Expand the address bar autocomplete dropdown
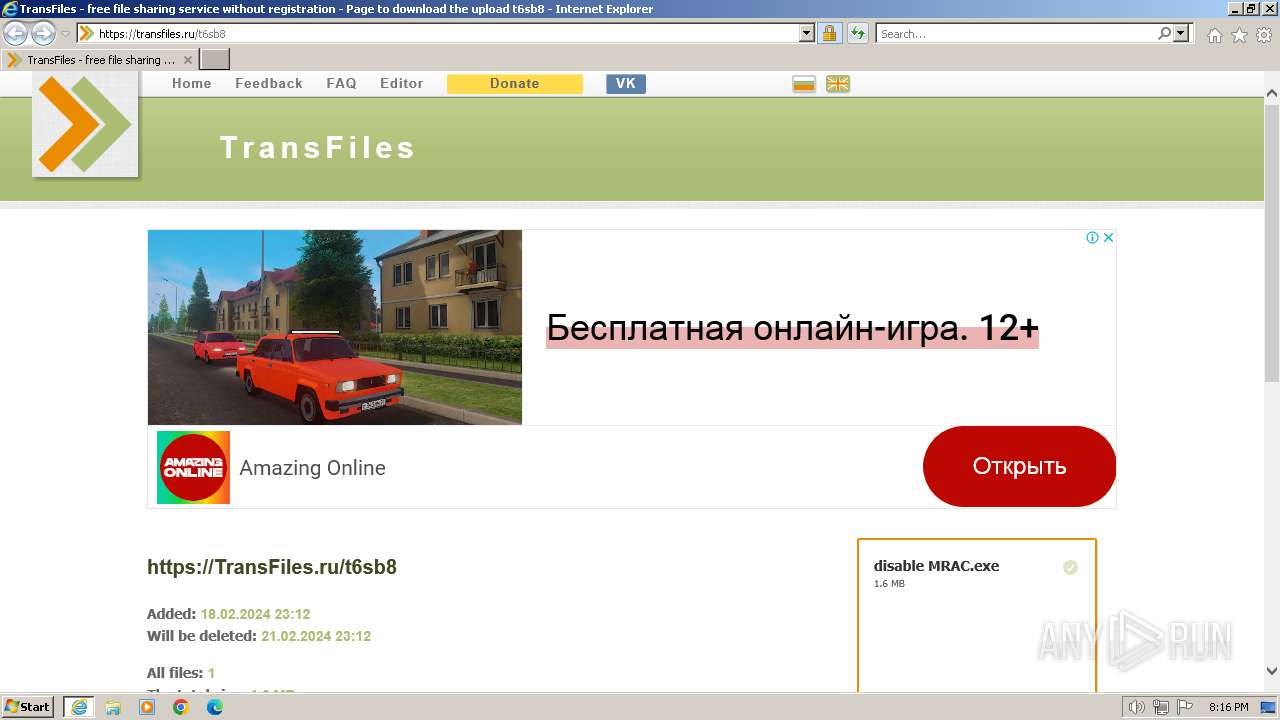Image resolution: width=1280 pixels, height=720 pixels. pyautogui.click(x=807, y=34)
